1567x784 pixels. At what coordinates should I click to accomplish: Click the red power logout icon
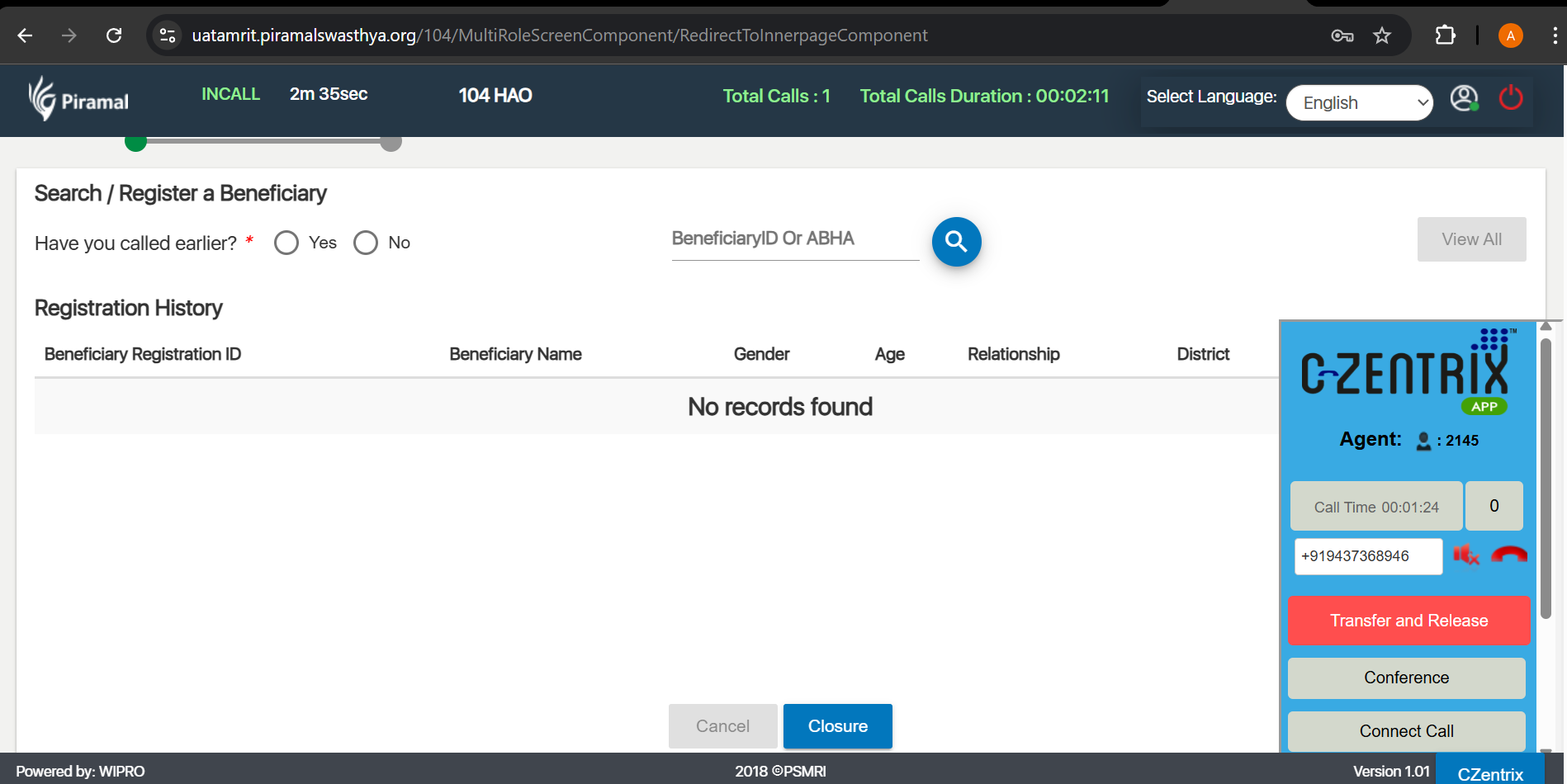click(1510, 98)
